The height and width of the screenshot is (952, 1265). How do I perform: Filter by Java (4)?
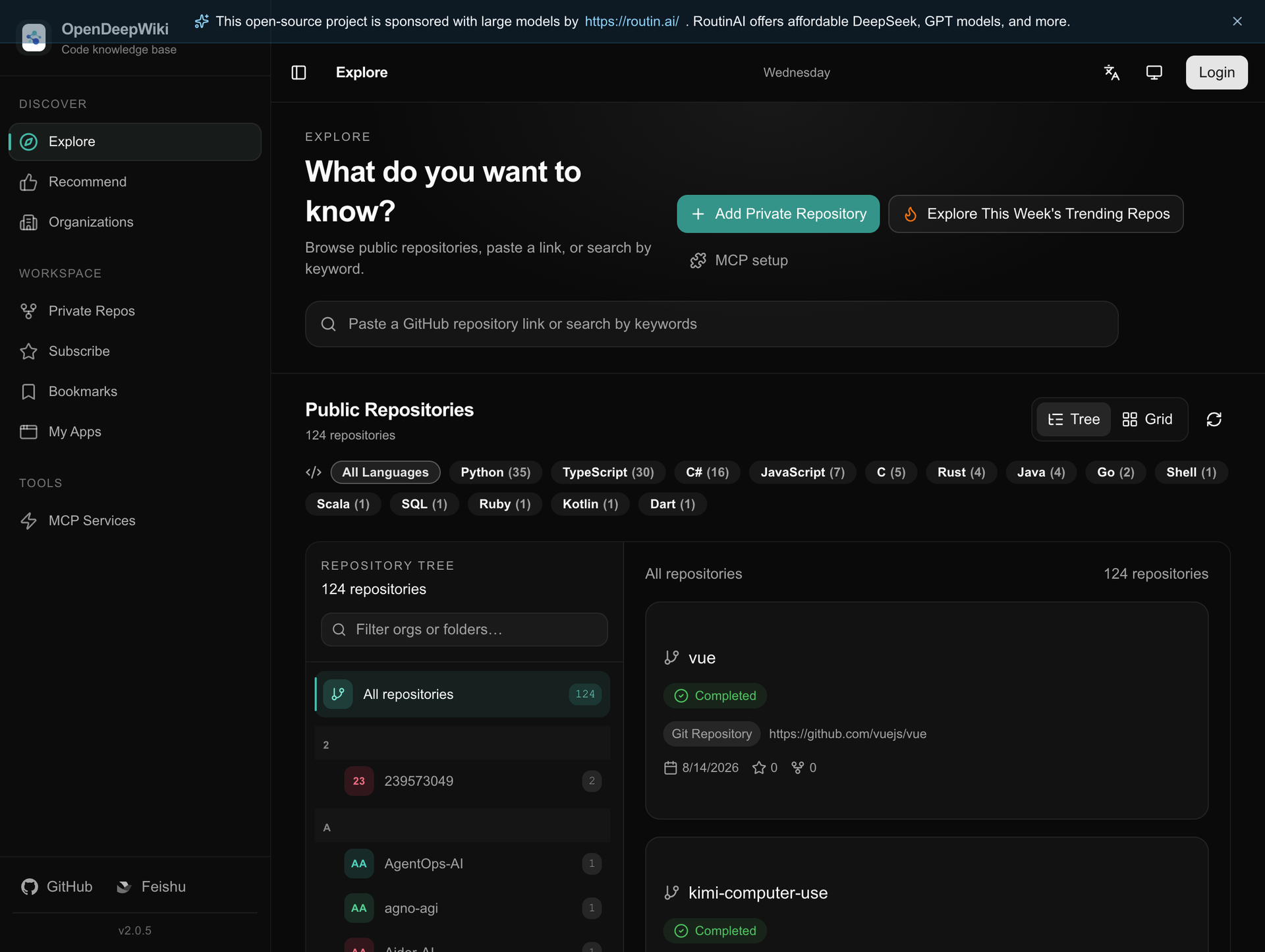pos(1041,472)
